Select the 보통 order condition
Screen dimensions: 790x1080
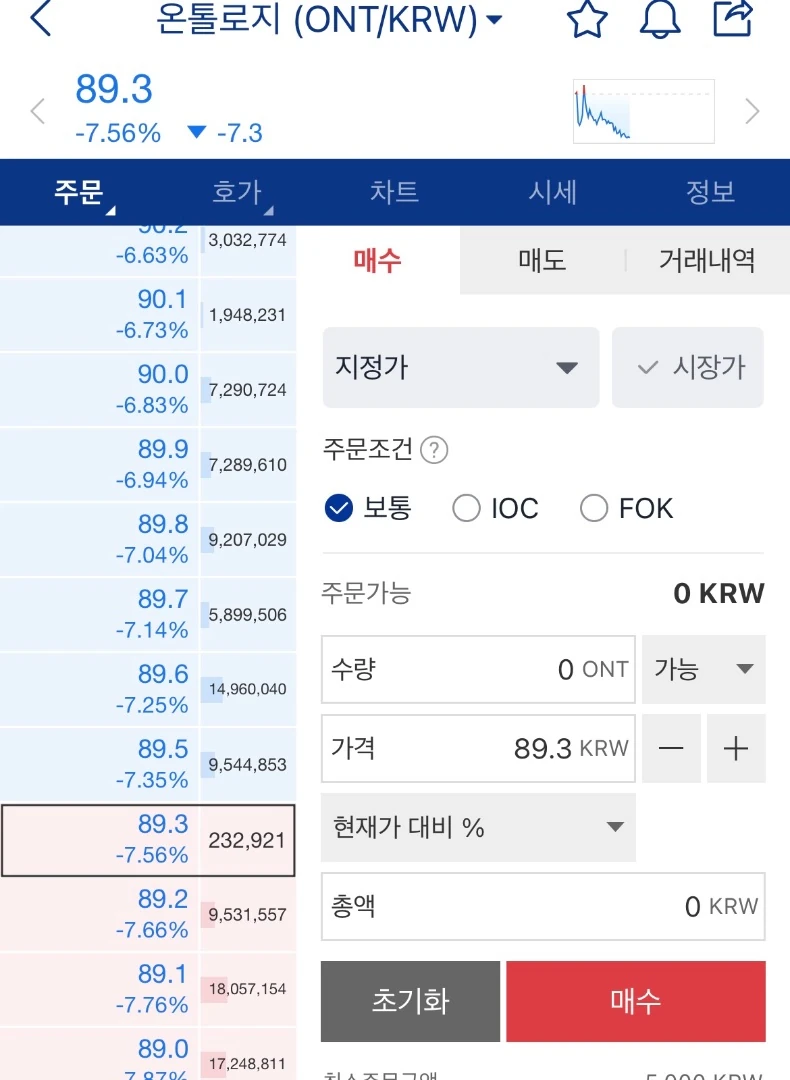(x=368, y=508)
